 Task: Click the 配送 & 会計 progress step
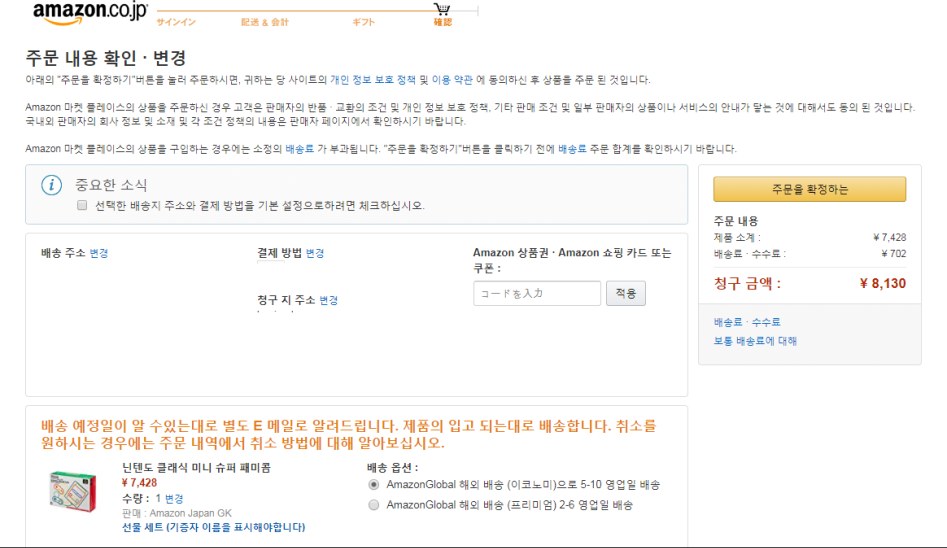265,22
